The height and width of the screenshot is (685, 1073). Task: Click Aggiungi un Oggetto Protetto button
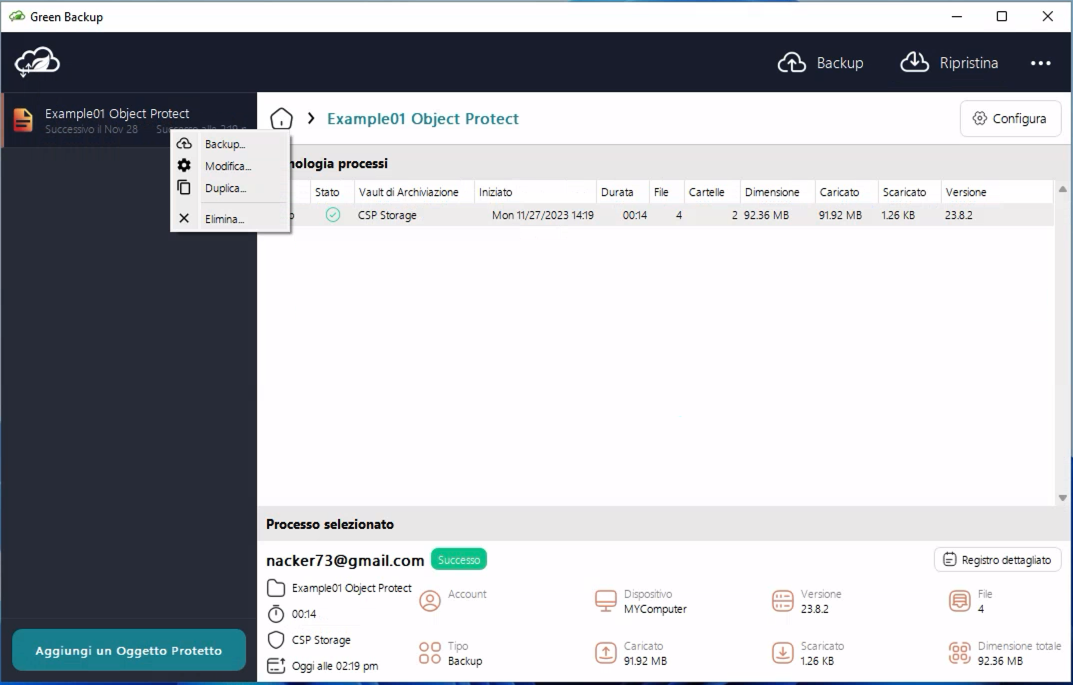coord(129,650)
